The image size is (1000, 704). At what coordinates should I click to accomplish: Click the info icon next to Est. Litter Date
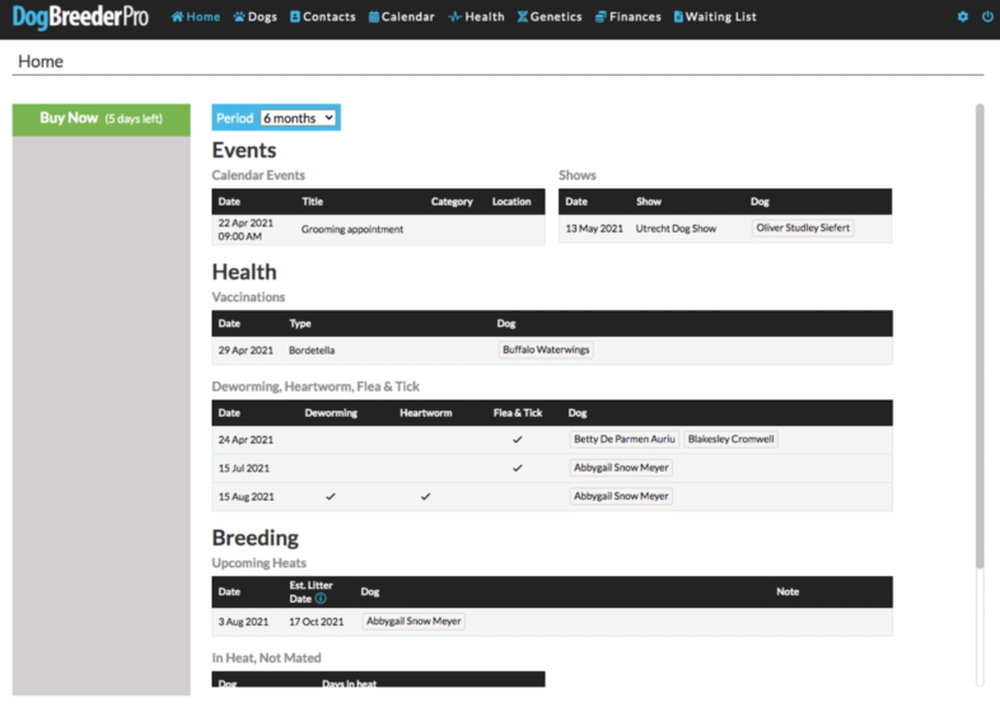pos(321,599)
